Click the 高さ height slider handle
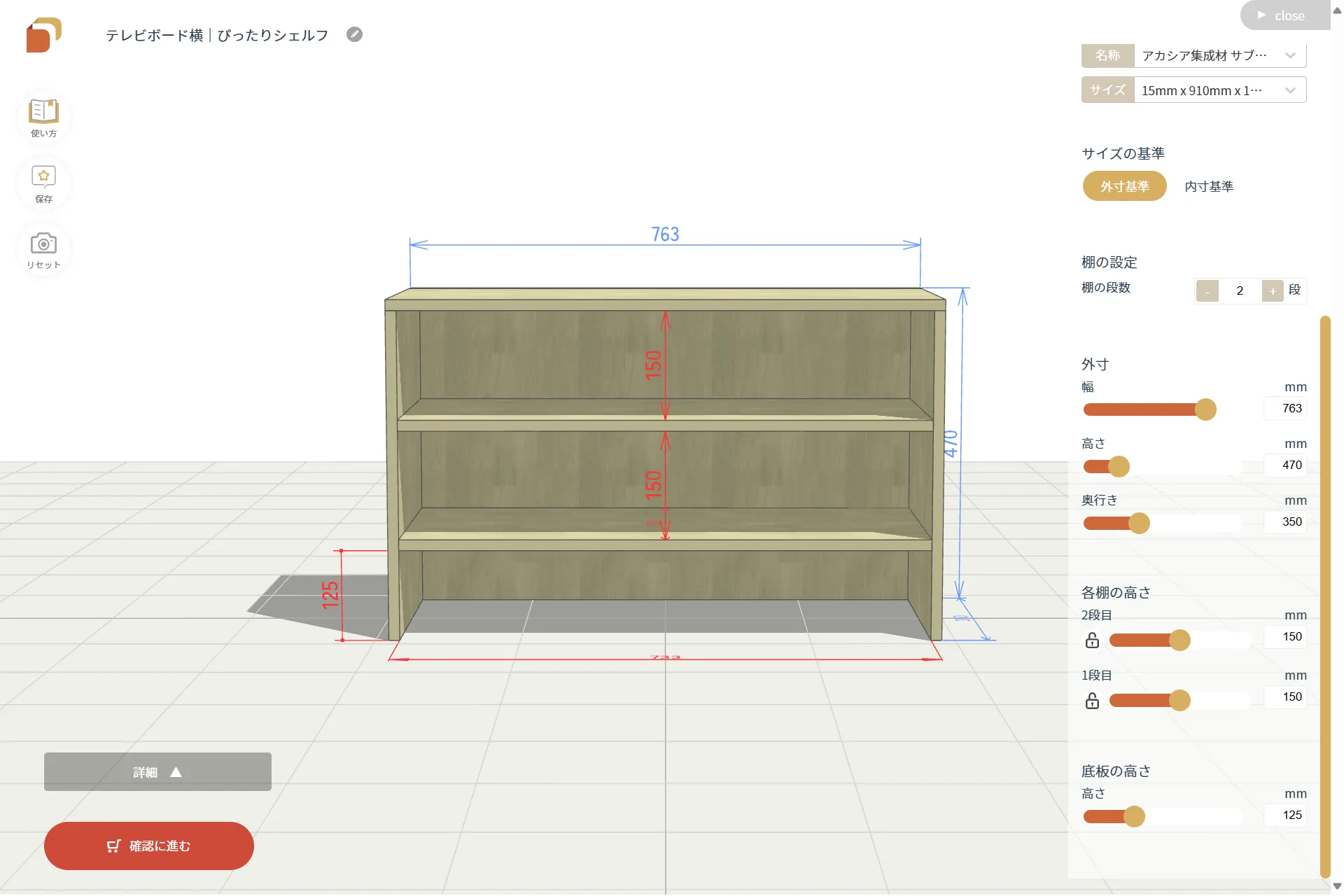Screen dimensions: 1344x896 pyautogui.click(x=1119, y=466)
